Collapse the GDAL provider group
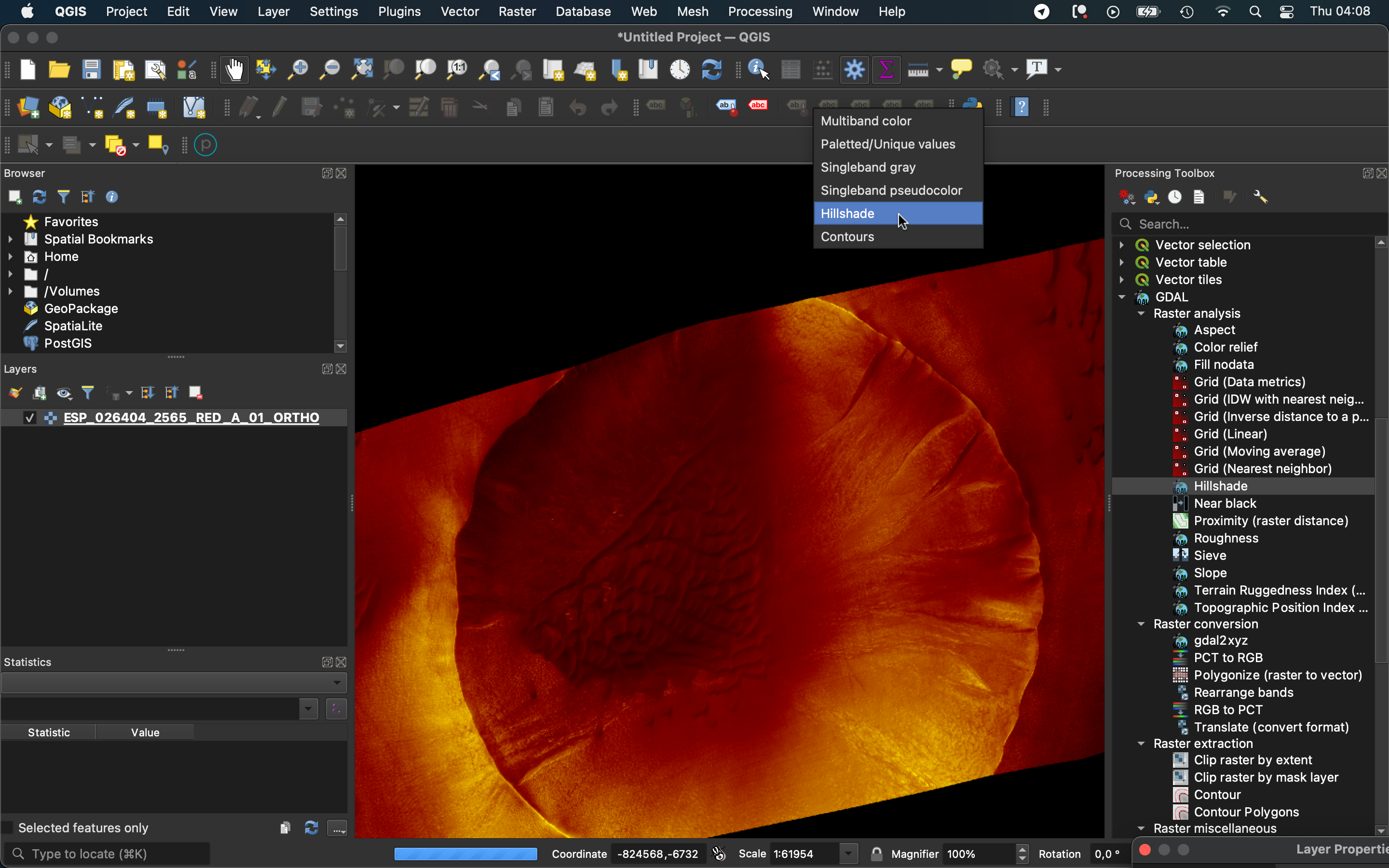 (x=1121, y=298)
